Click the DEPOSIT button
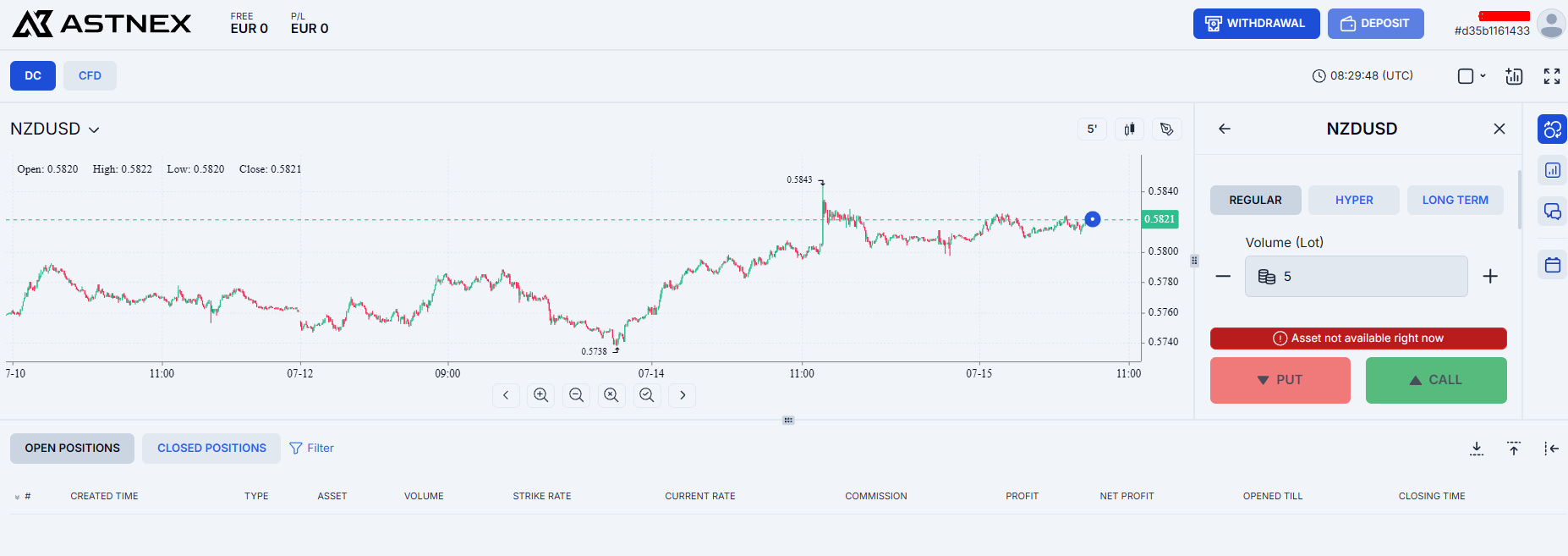 tap(1375, 24)
